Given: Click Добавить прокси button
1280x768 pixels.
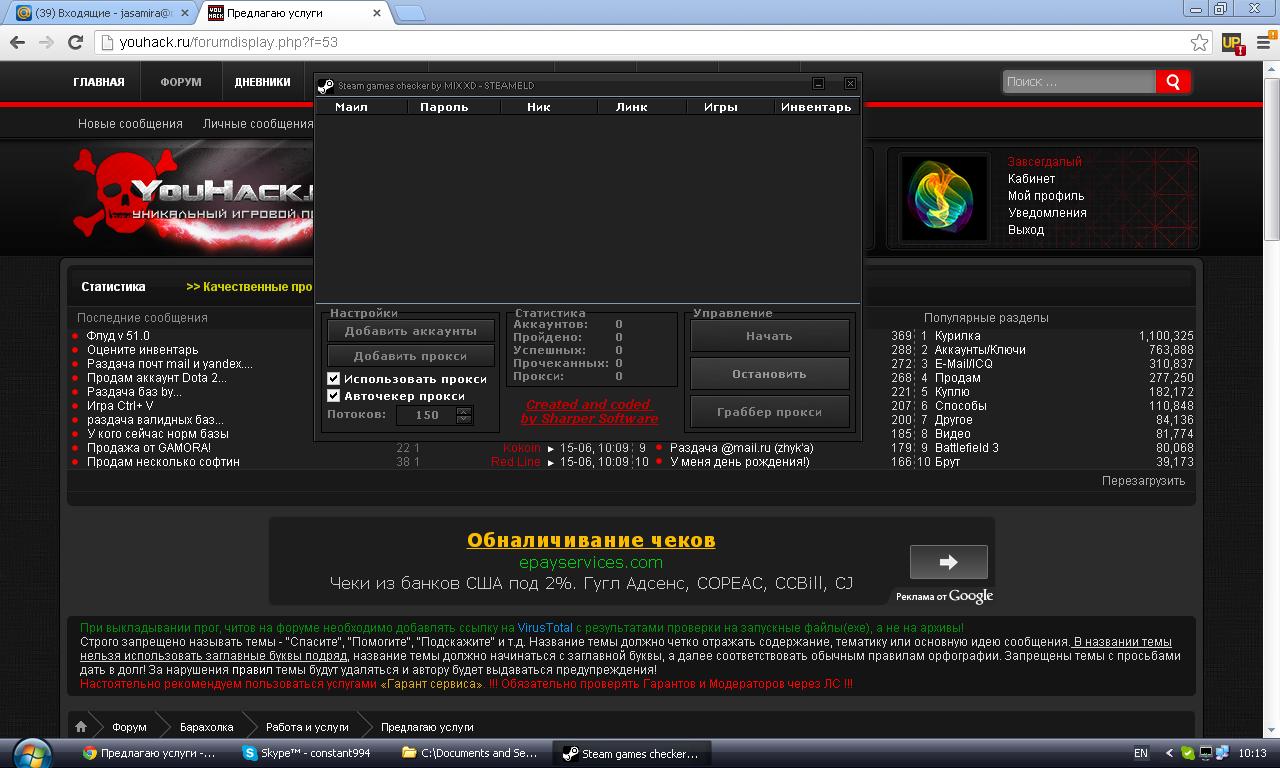Looking at the screenshot, I should 411,356.
